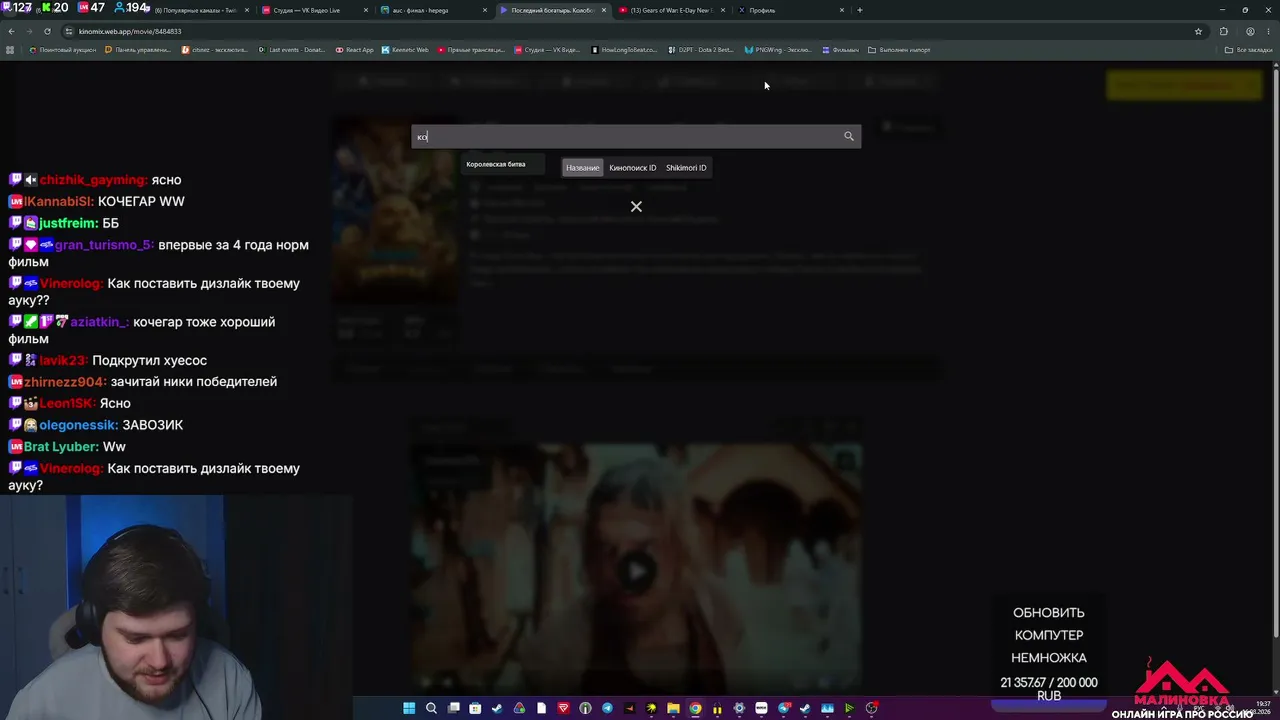Switch to the Gears of War: E-Day tab
1280x720 pixels.
670,10
